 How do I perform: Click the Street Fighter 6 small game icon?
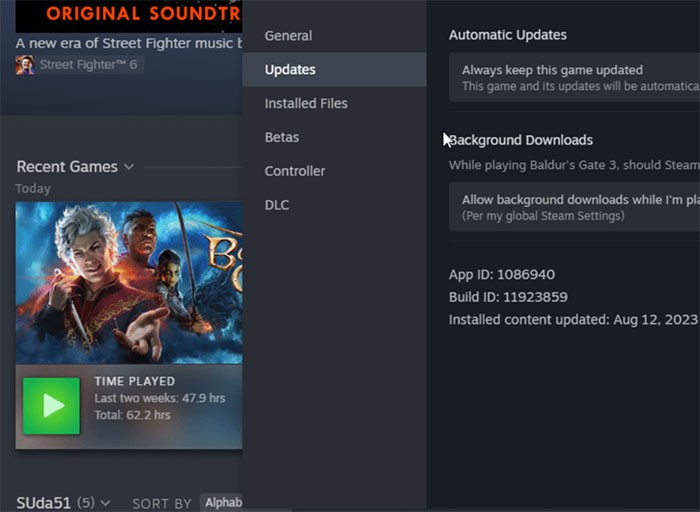[25, 64]
